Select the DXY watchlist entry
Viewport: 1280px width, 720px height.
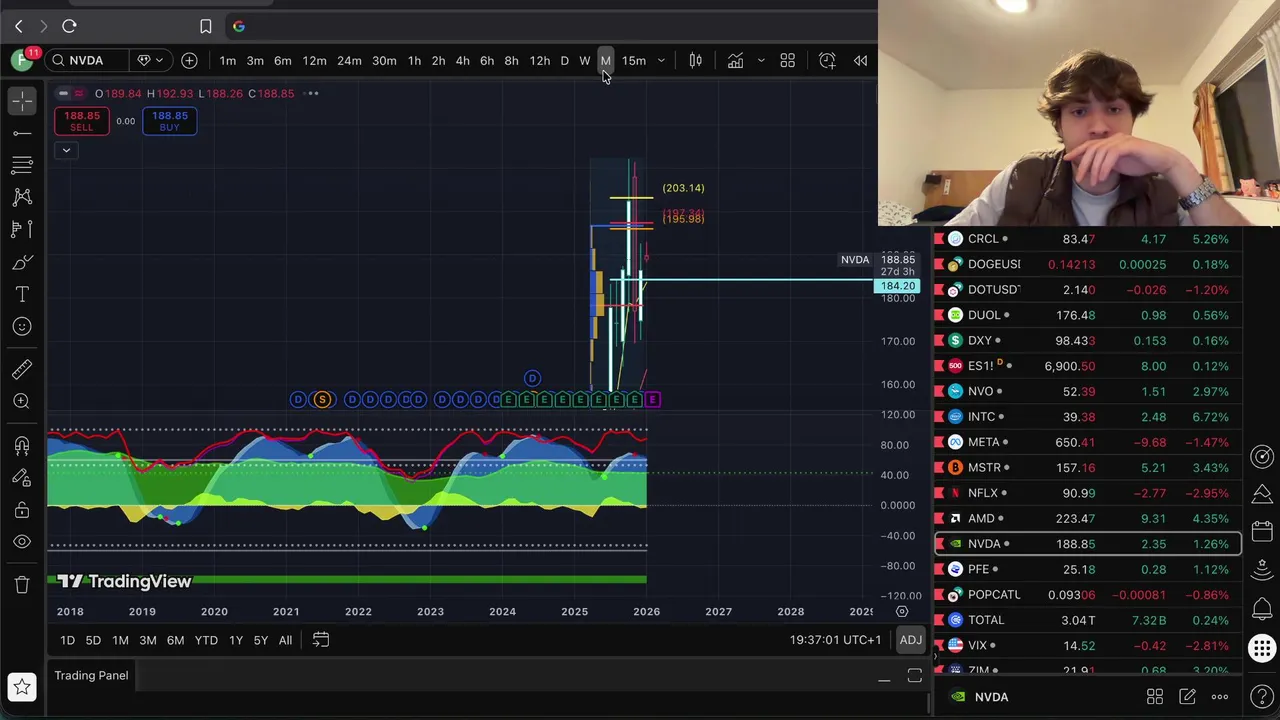[1088, 340]
